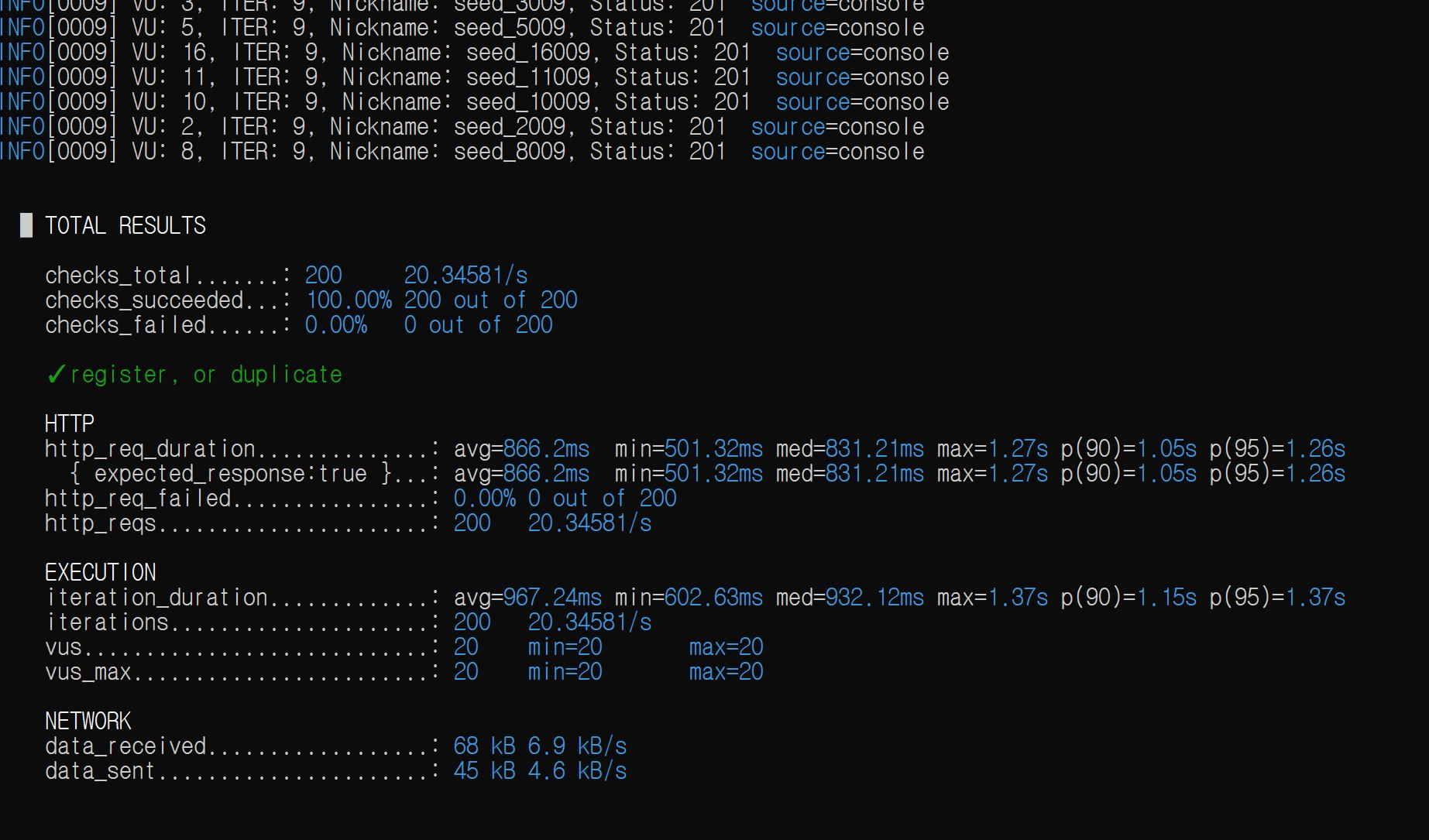Click the white block marker beside TOTAL RESULTS

[26, 225]
